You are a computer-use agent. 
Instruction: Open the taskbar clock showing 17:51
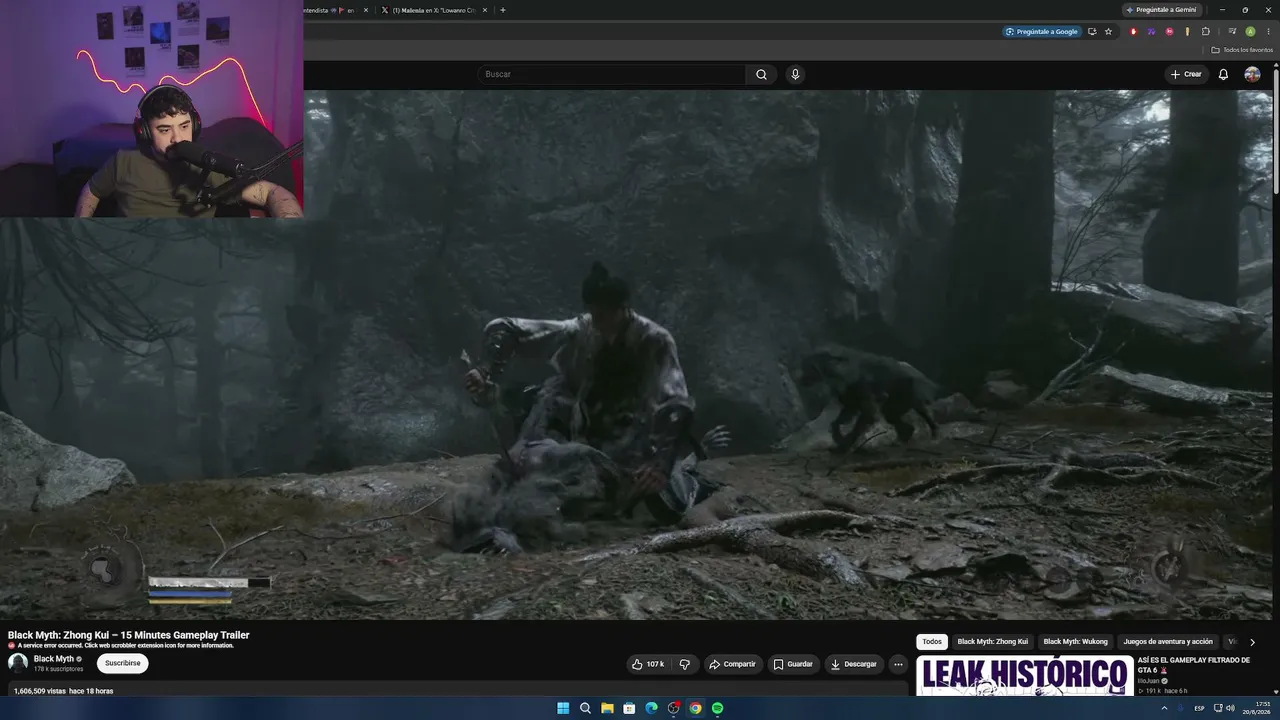(x=1256, y=708)
